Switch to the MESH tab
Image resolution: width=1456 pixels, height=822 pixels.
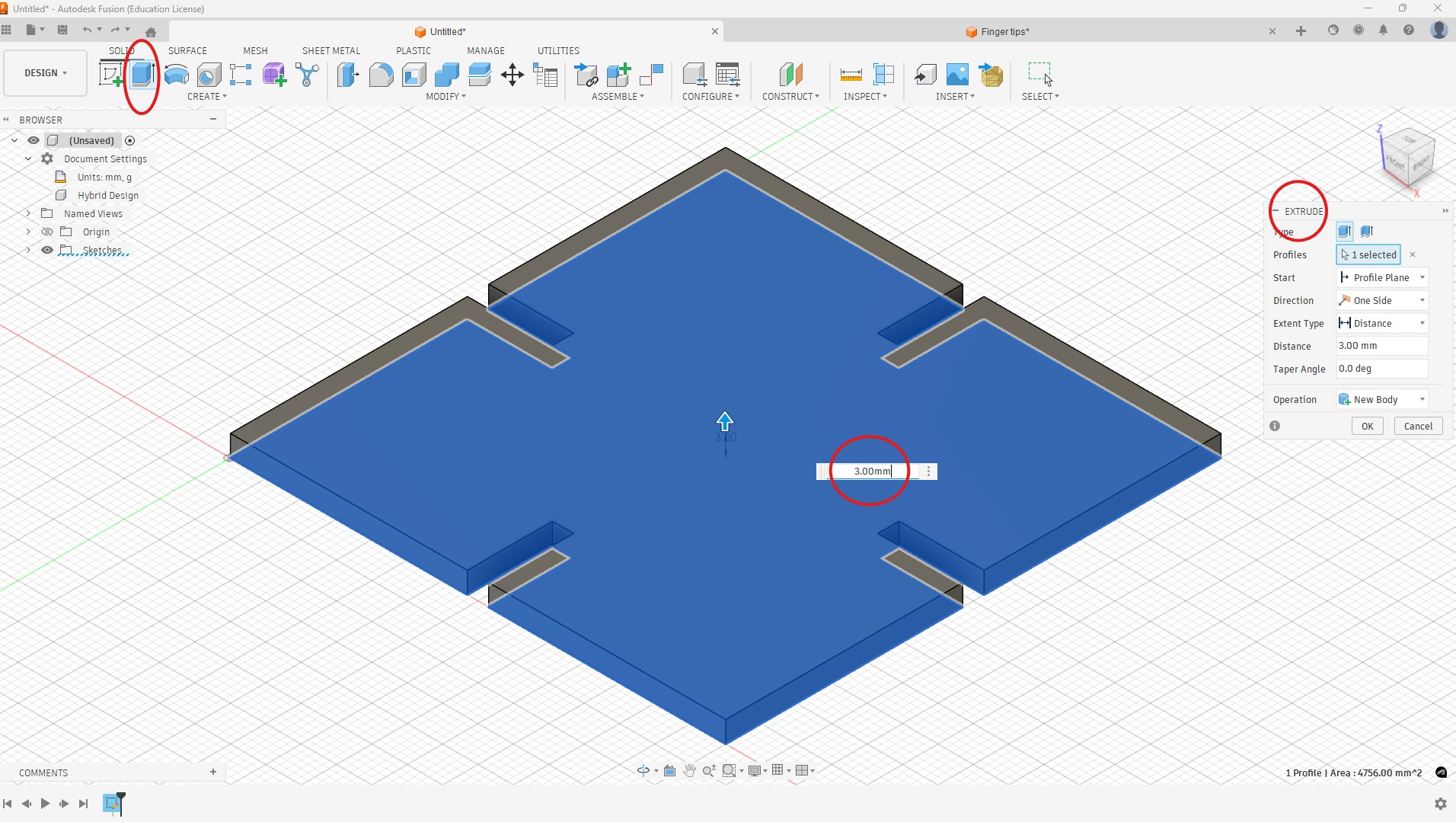point(255,50)
